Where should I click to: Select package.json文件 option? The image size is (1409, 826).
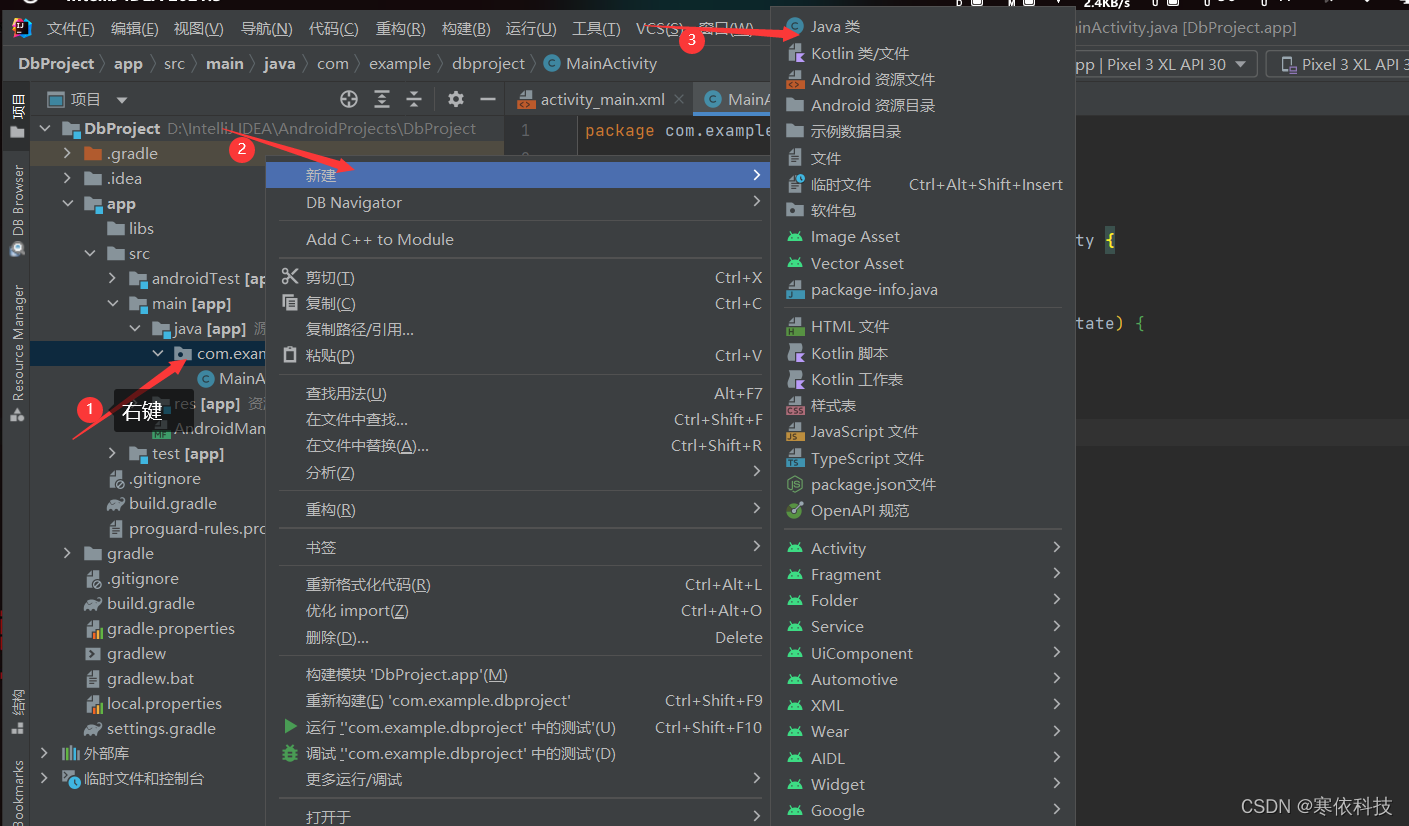tap(921, 484)
